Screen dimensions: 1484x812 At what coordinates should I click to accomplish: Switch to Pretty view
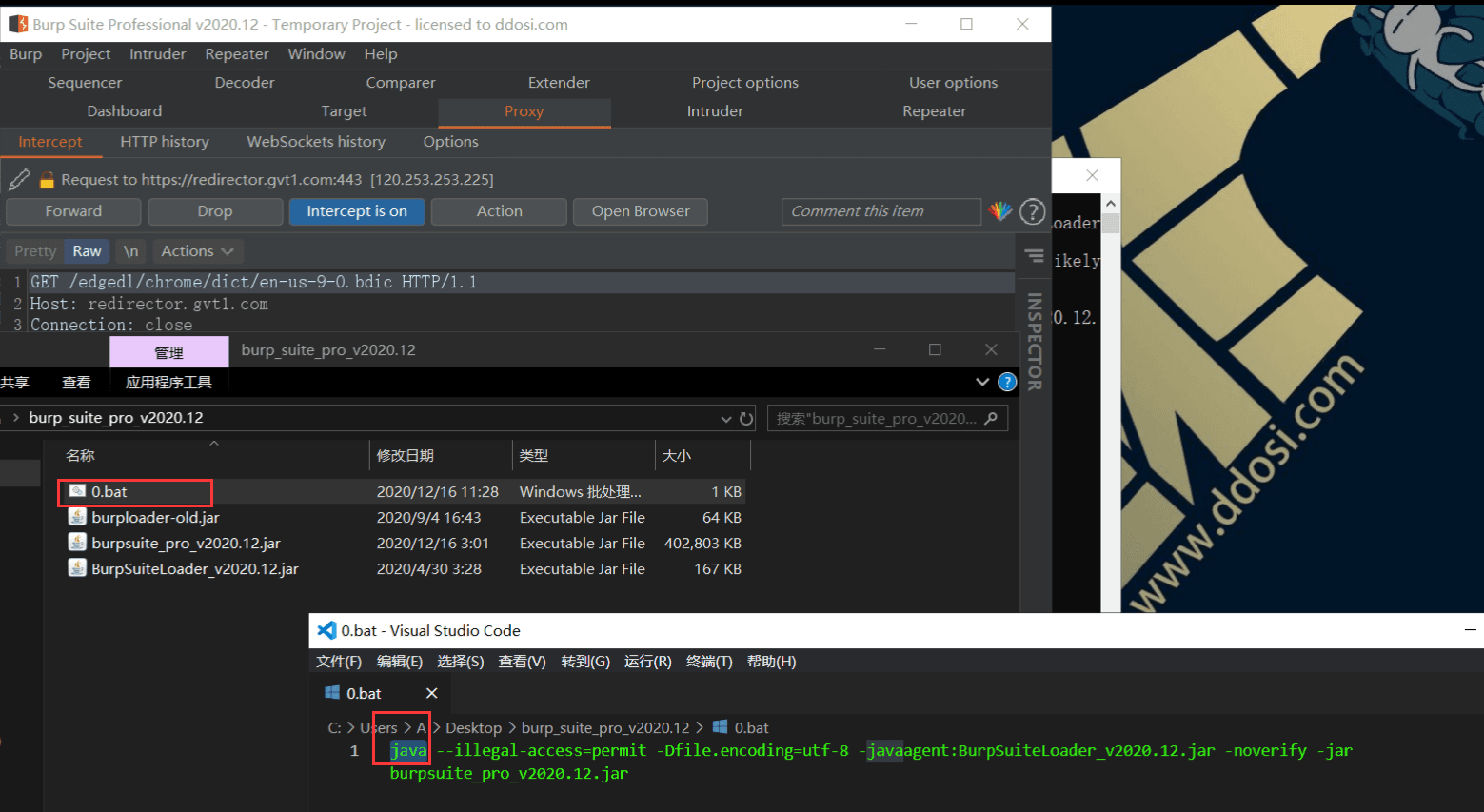pos(35,251)
